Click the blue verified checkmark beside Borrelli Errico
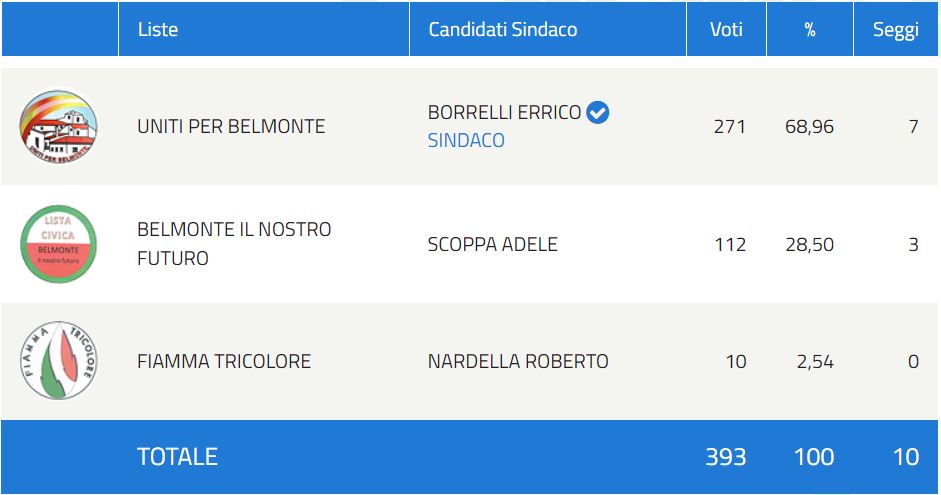Image resolution: width=941 pixels, height=495 pixels. [598, 113]
